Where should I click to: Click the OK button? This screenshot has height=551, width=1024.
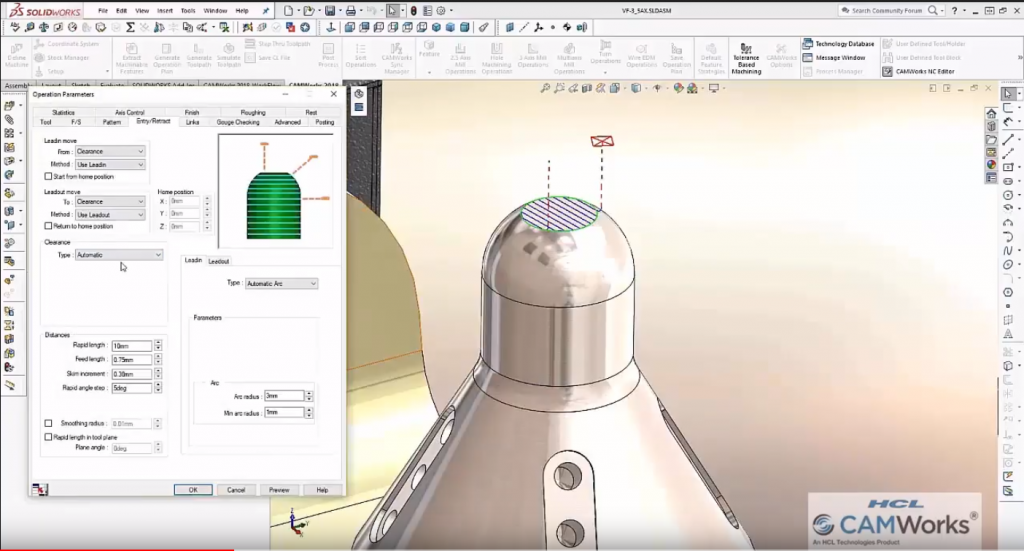click(192, 490)
